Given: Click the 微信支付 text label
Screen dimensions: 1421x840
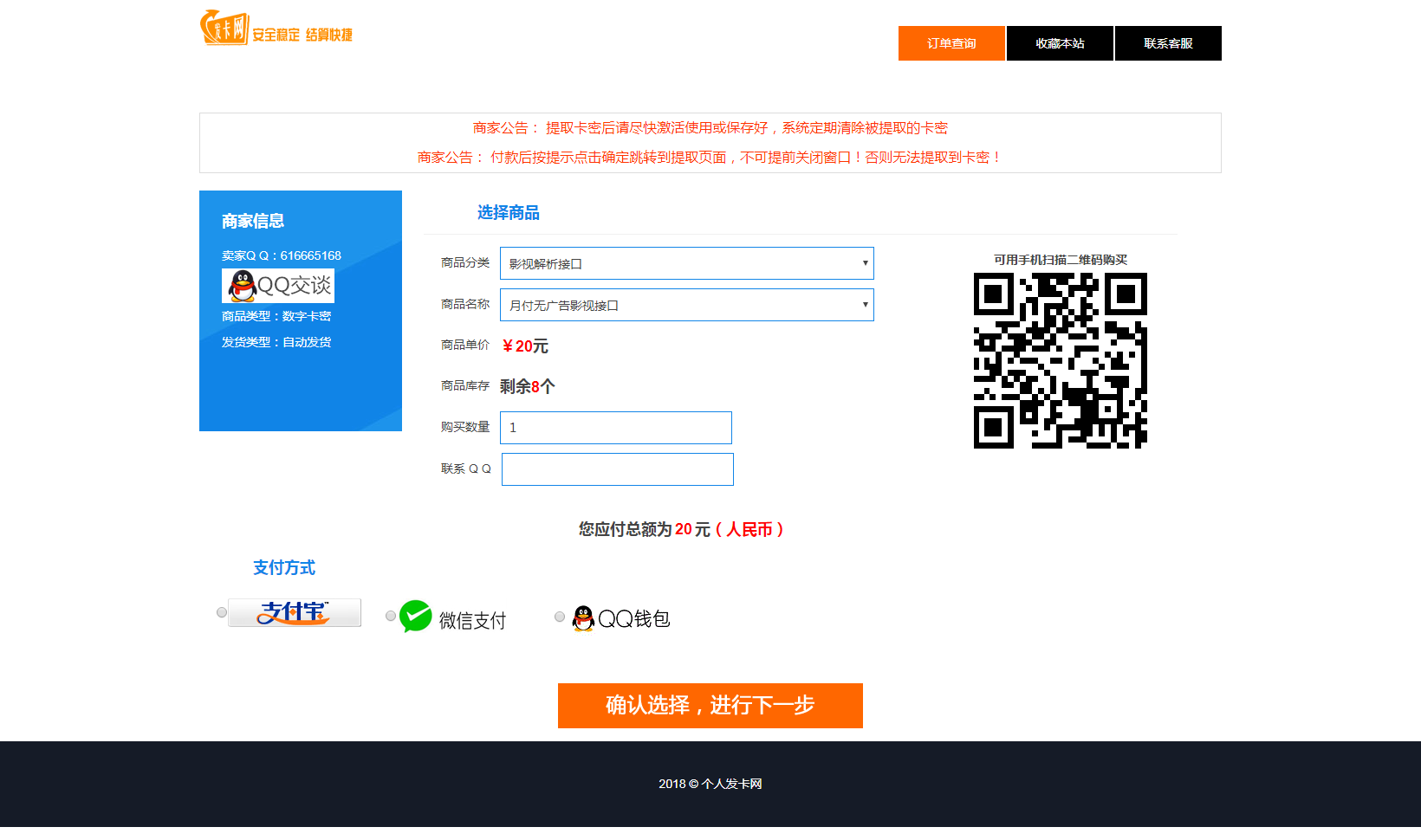Looking at the screenshot, I should click(x=472, y=620).
